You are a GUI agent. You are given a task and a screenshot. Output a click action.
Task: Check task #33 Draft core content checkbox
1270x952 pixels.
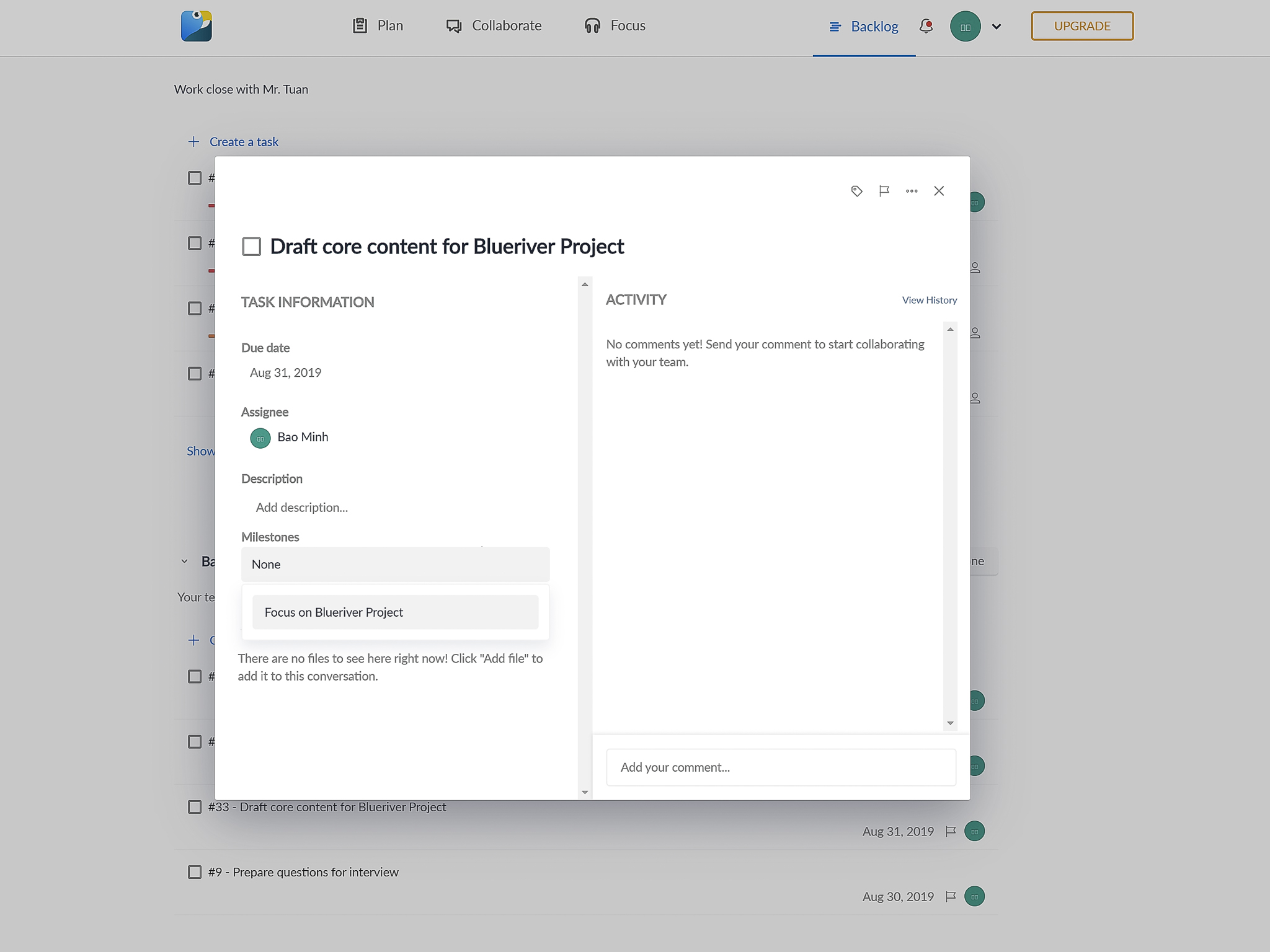(195, 807)
